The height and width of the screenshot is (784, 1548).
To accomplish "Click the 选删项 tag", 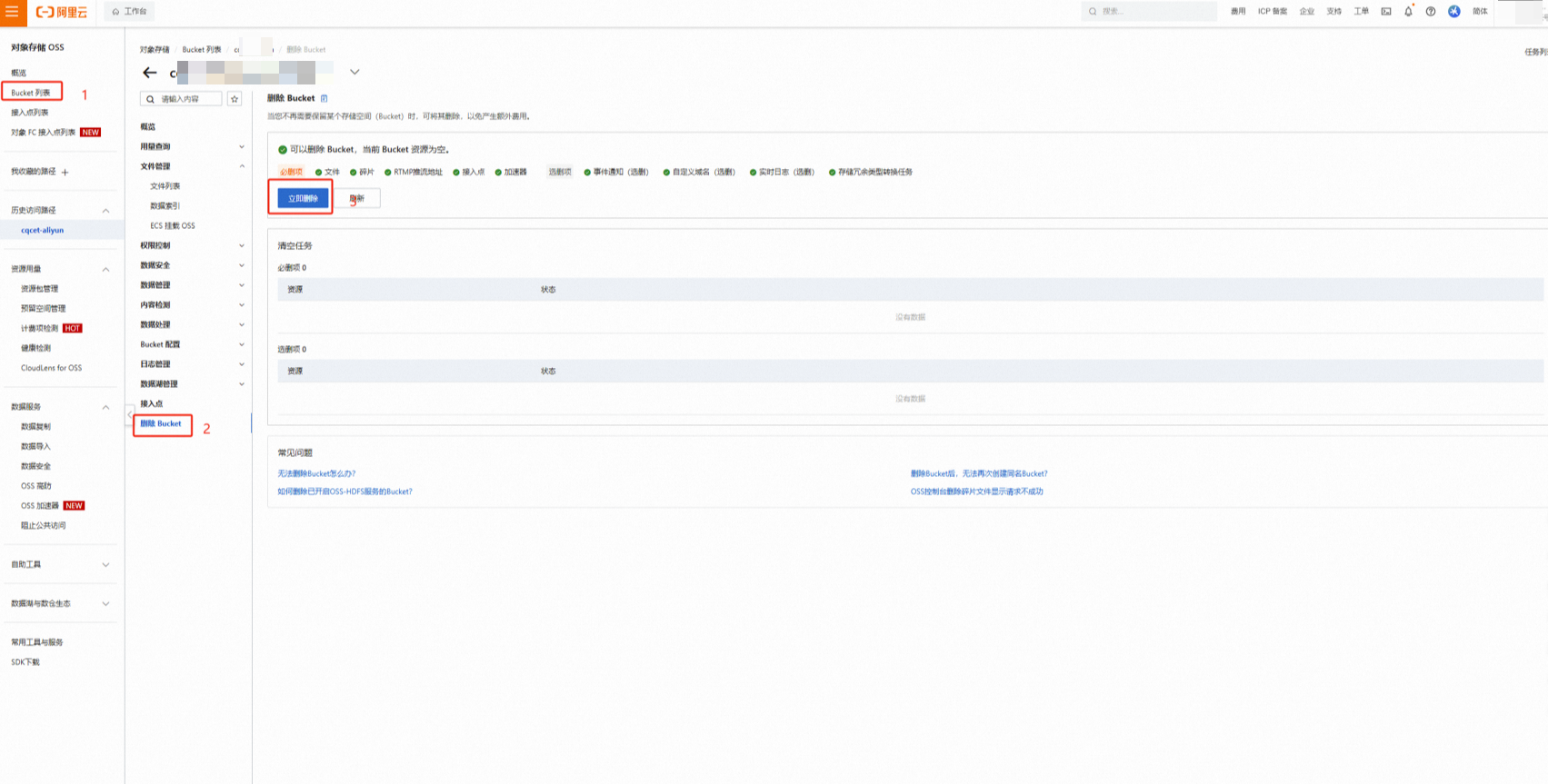I will [560, 172].
